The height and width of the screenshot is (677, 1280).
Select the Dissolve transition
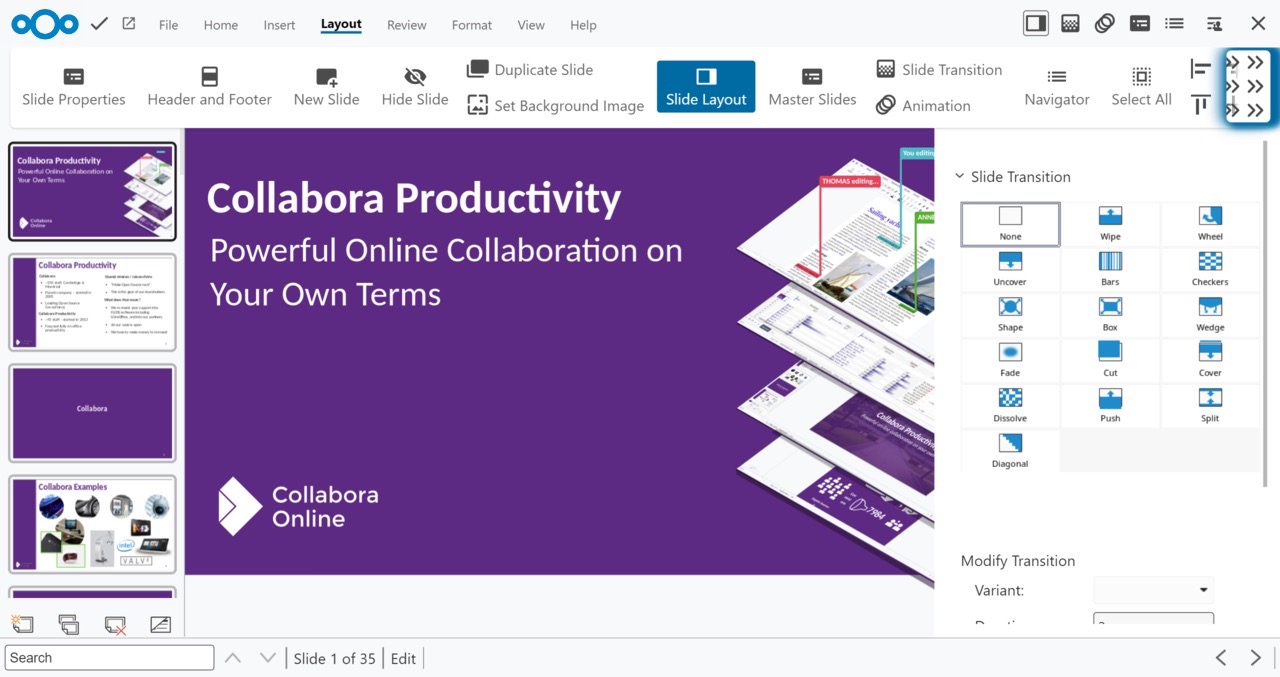point(1010,405)
